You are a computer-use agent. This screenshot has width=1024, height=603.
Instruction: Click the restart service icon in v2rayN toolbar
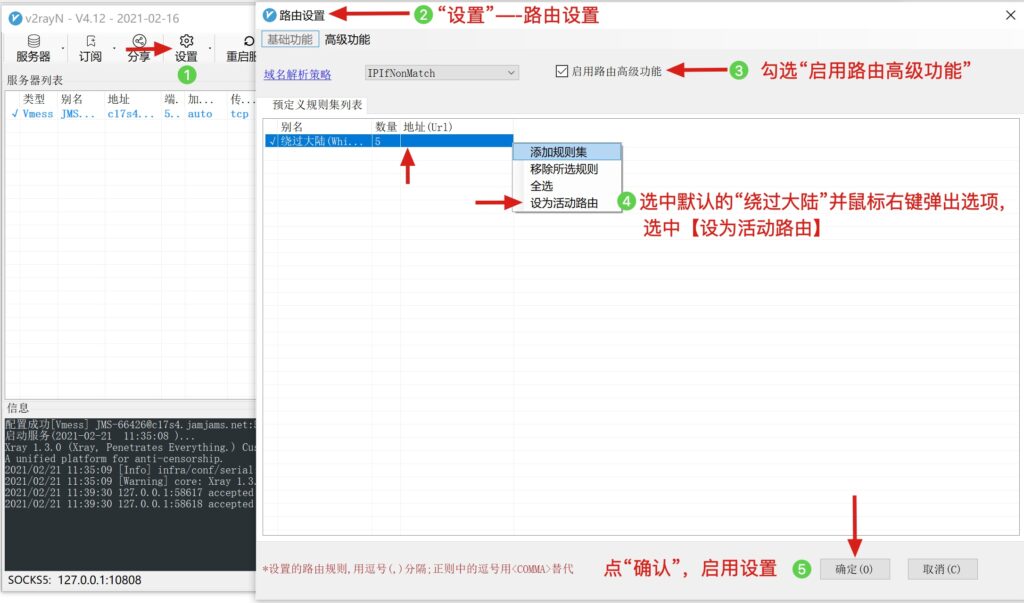(248, 41)
